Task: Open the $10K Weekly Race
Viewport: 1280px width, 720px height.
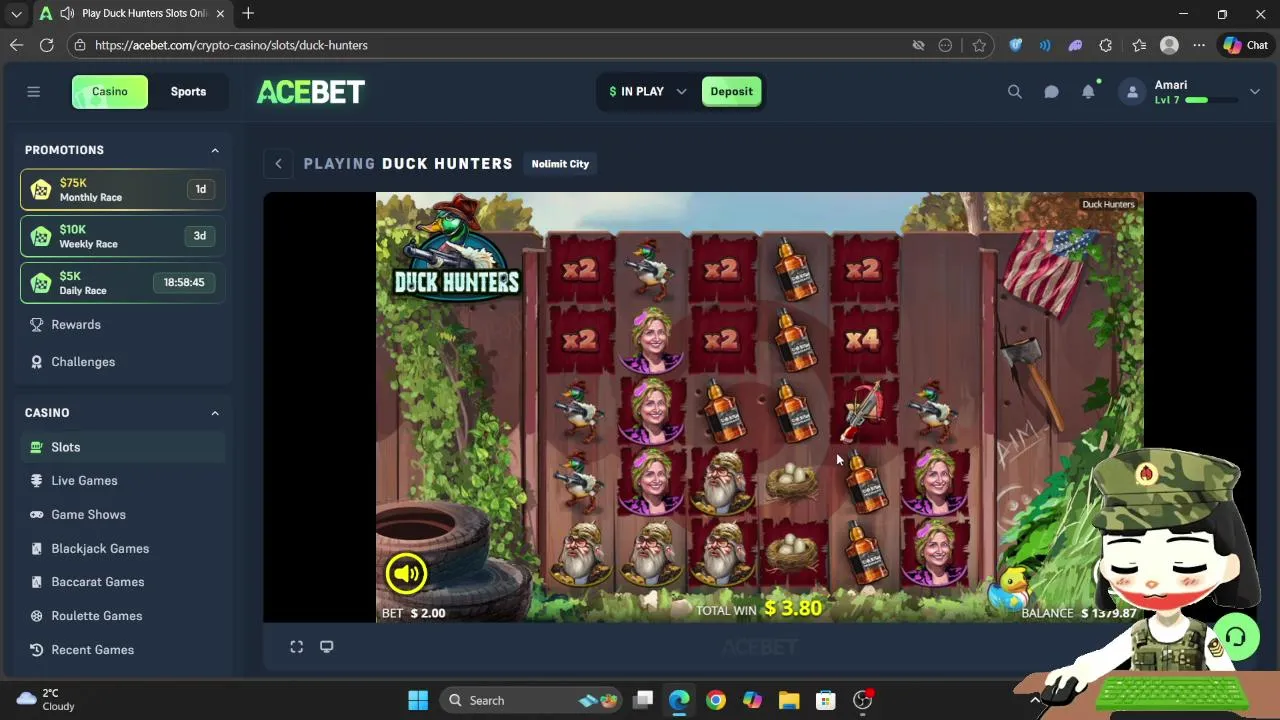Action: click(x=122, y=236)
